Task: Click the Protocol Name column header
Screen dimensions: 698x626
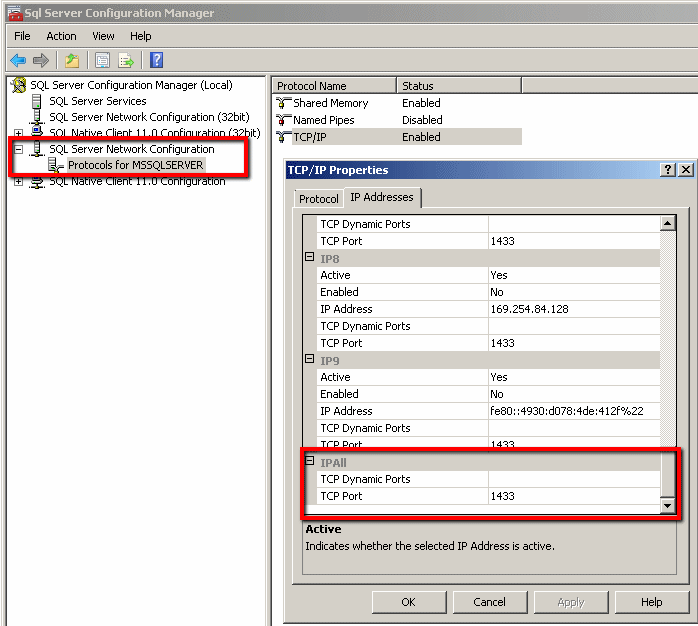Action: pos(334,85)
